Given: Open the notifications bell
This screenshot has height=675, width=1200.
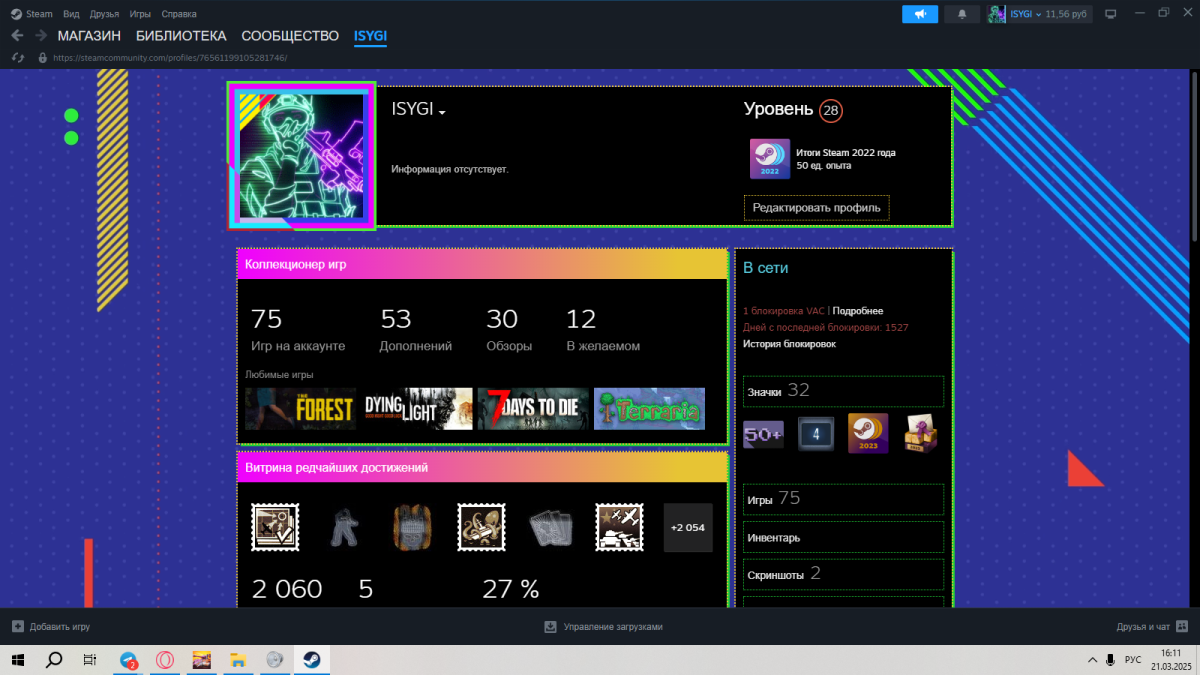Looking at the screenshot, I should [962, 14].
